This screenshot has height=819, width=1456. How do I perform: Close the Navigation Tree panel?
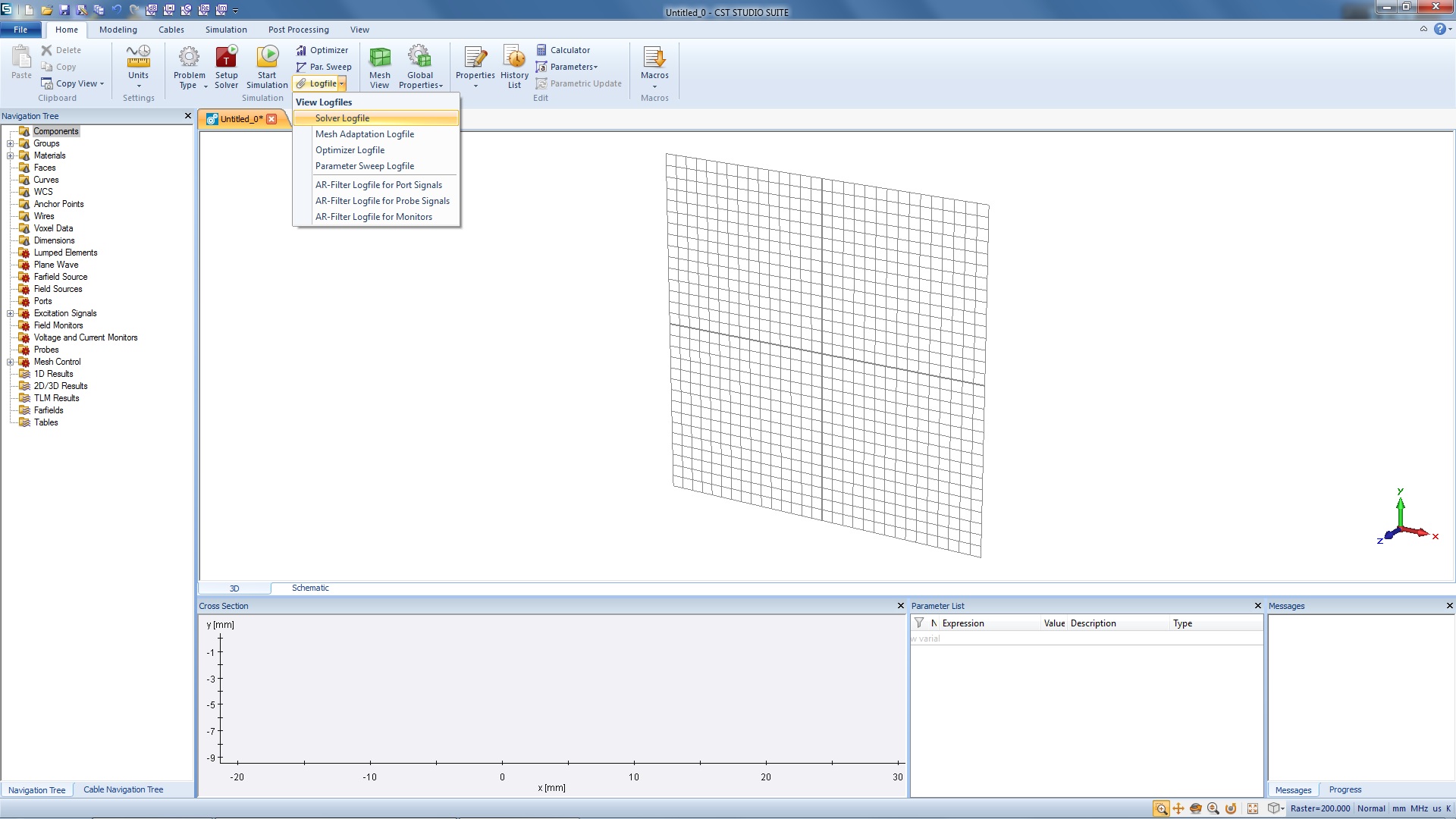188,116
